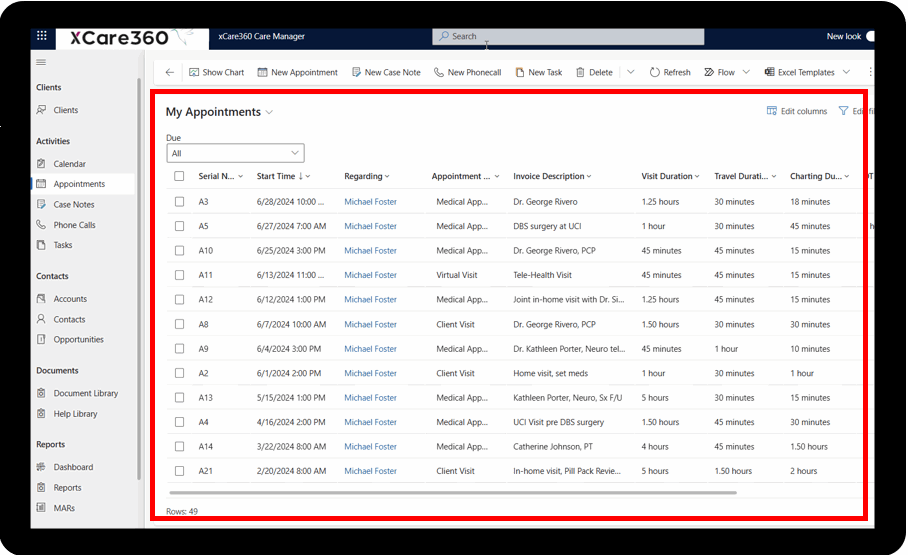Screen dimensions: 908x555
Task: Check the row A5 checkbox
Action: tap(180, 226)
